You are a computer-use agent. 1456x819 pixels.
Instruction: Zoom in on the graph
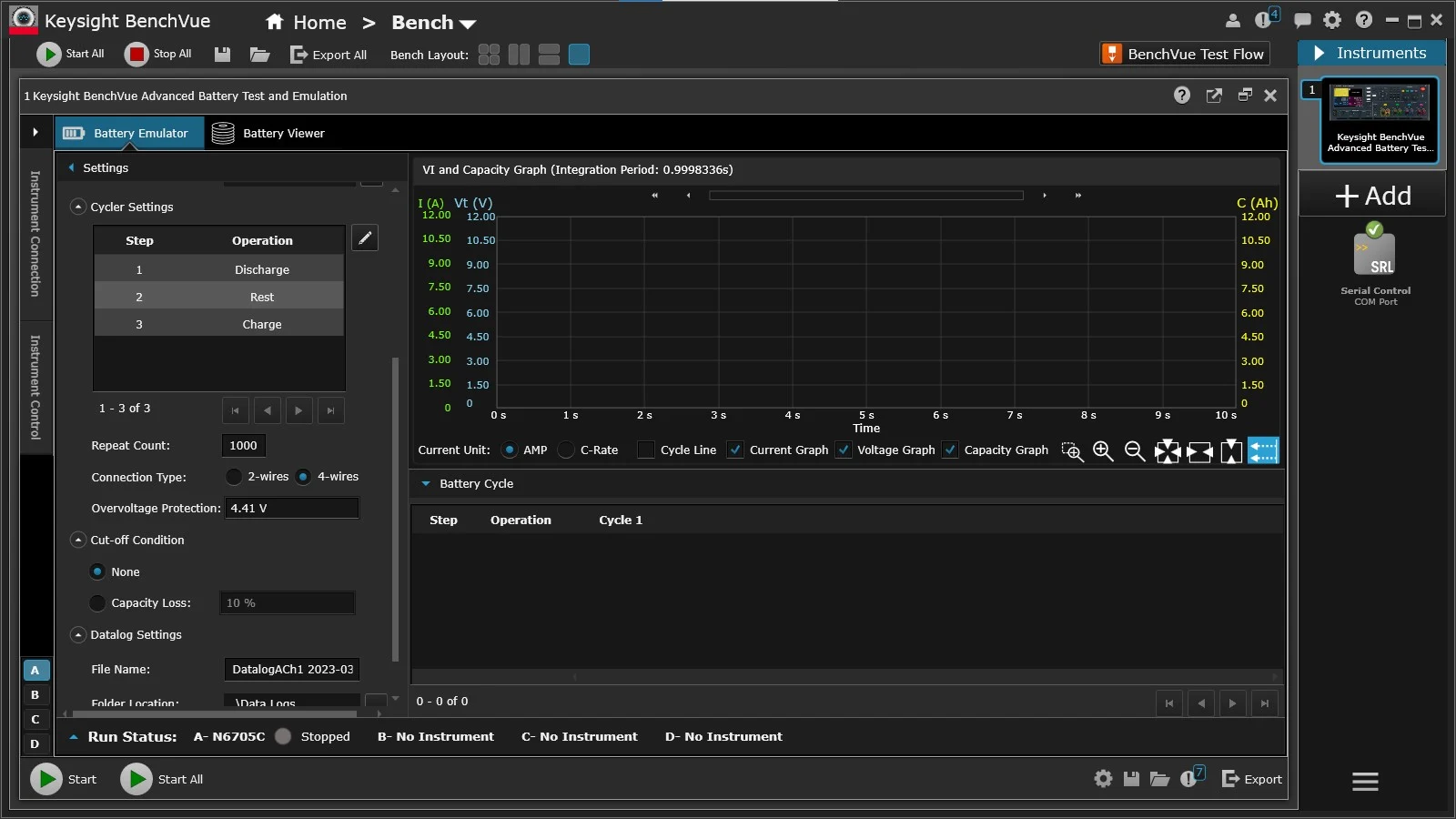pyautogui.click(x=1103, y=450)
